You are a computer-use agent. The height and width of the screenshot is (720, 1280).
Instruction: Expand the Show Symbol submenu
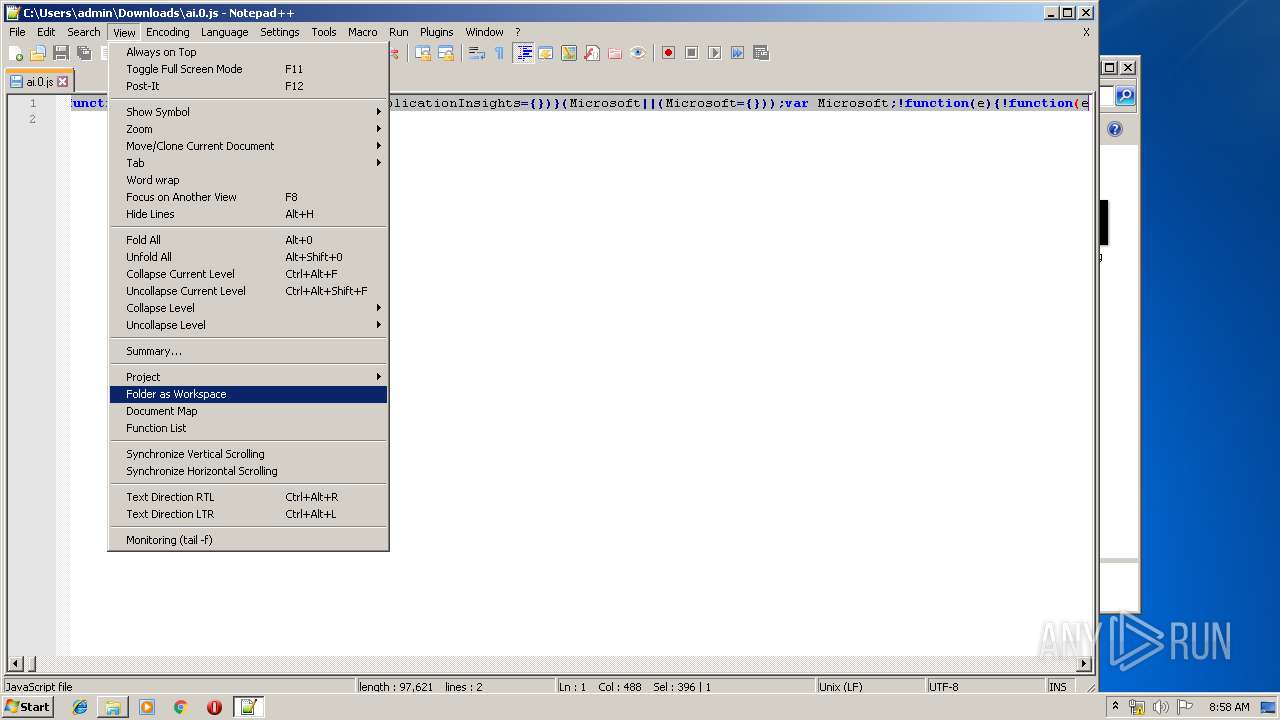point(248,112)
